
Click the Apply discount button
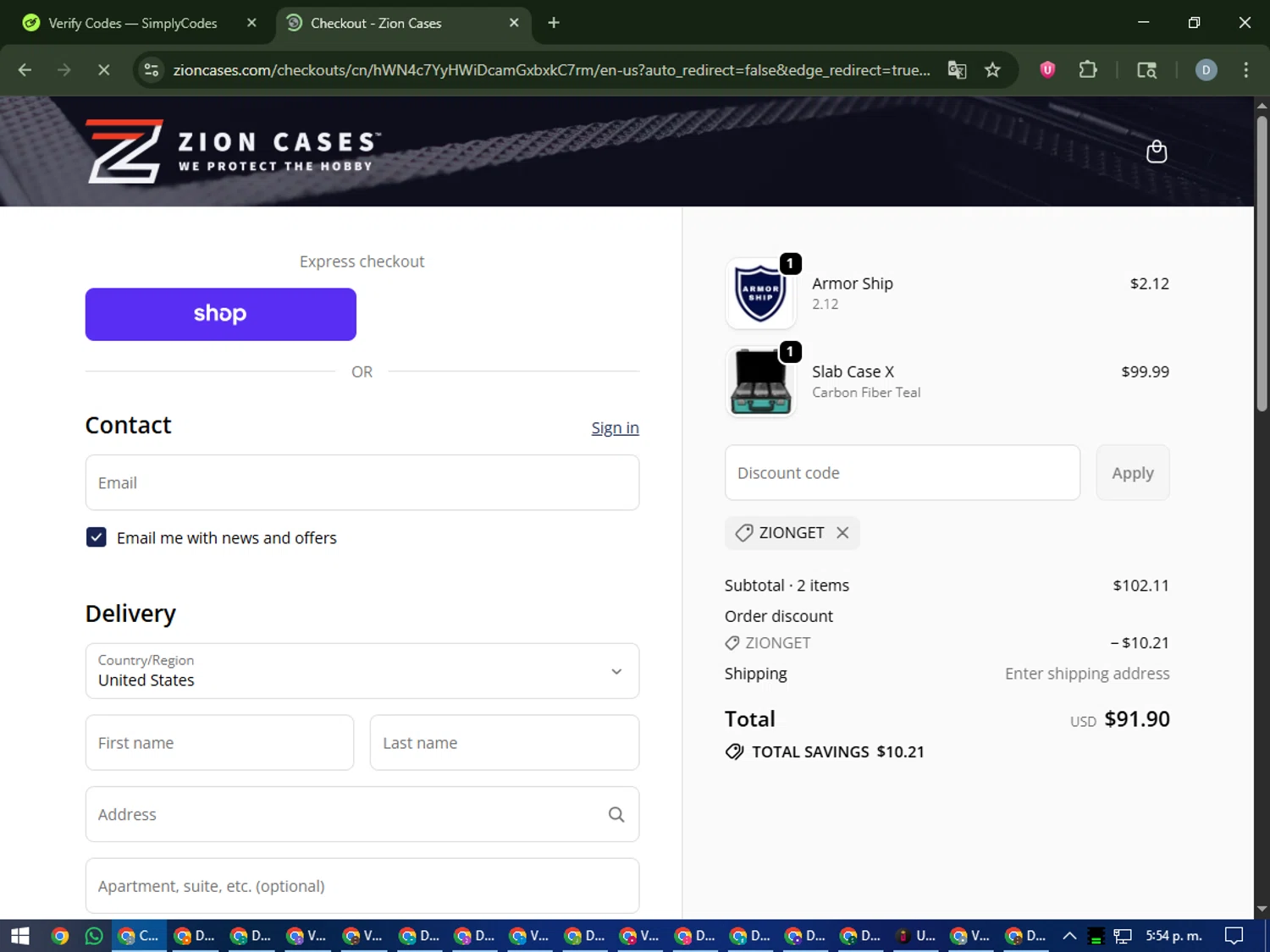point(1133,473)
